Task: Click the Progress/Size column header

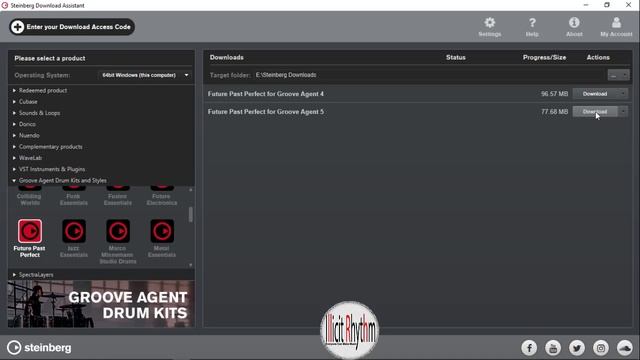Action: 544,58
